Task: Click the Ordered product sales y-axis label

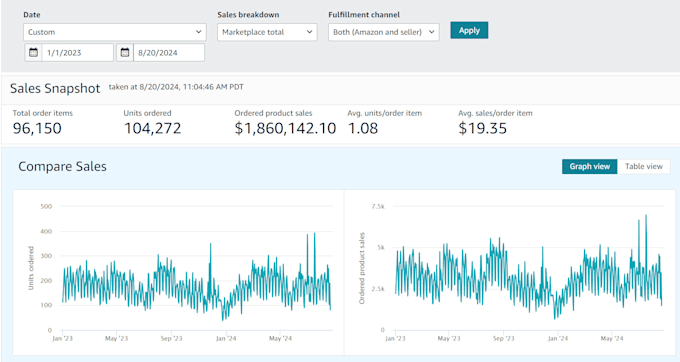Action: pos(362,268)
